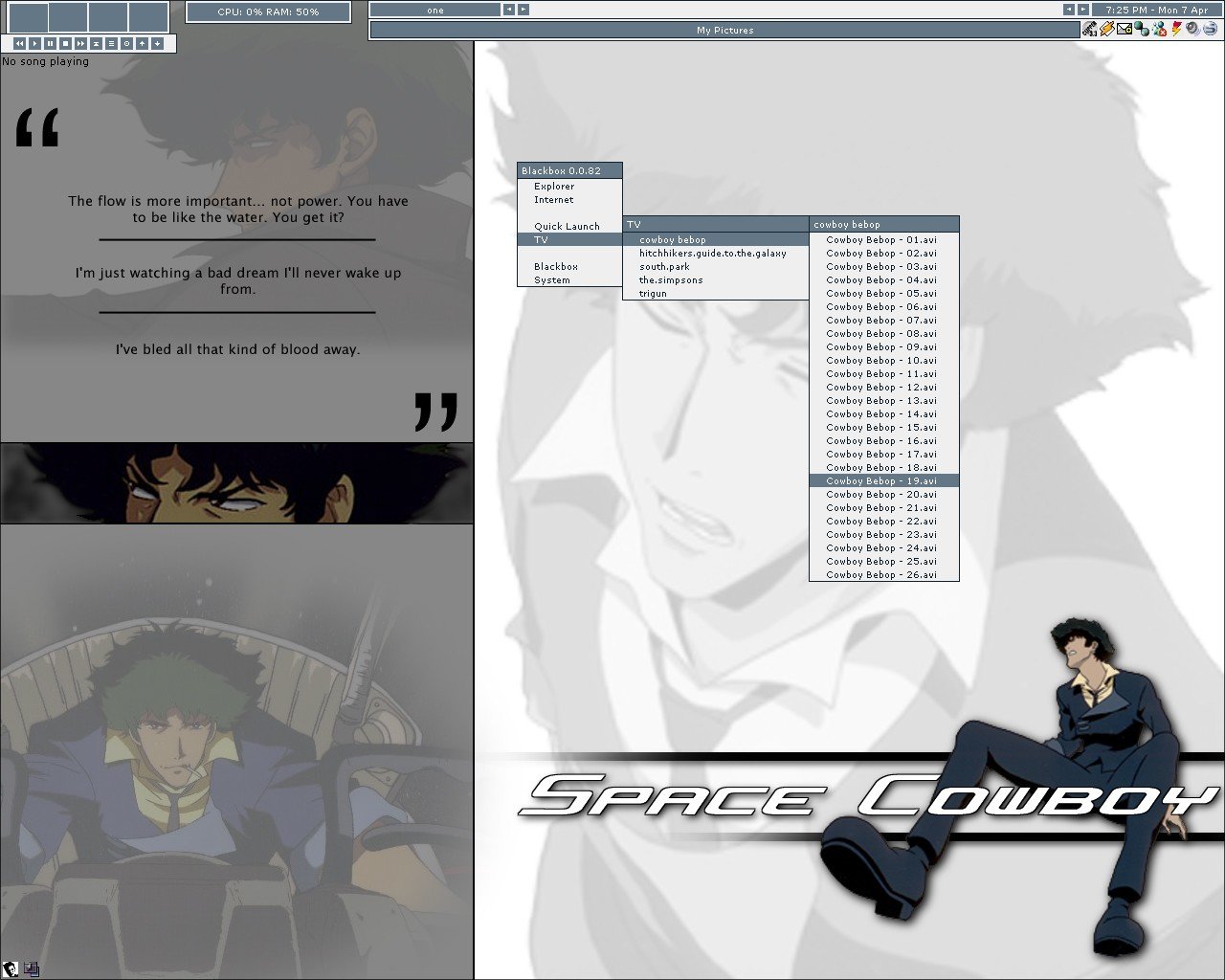Play 'Cowboy Bebop - 26.avi'
1225x980 pixels.
[883, 575]
